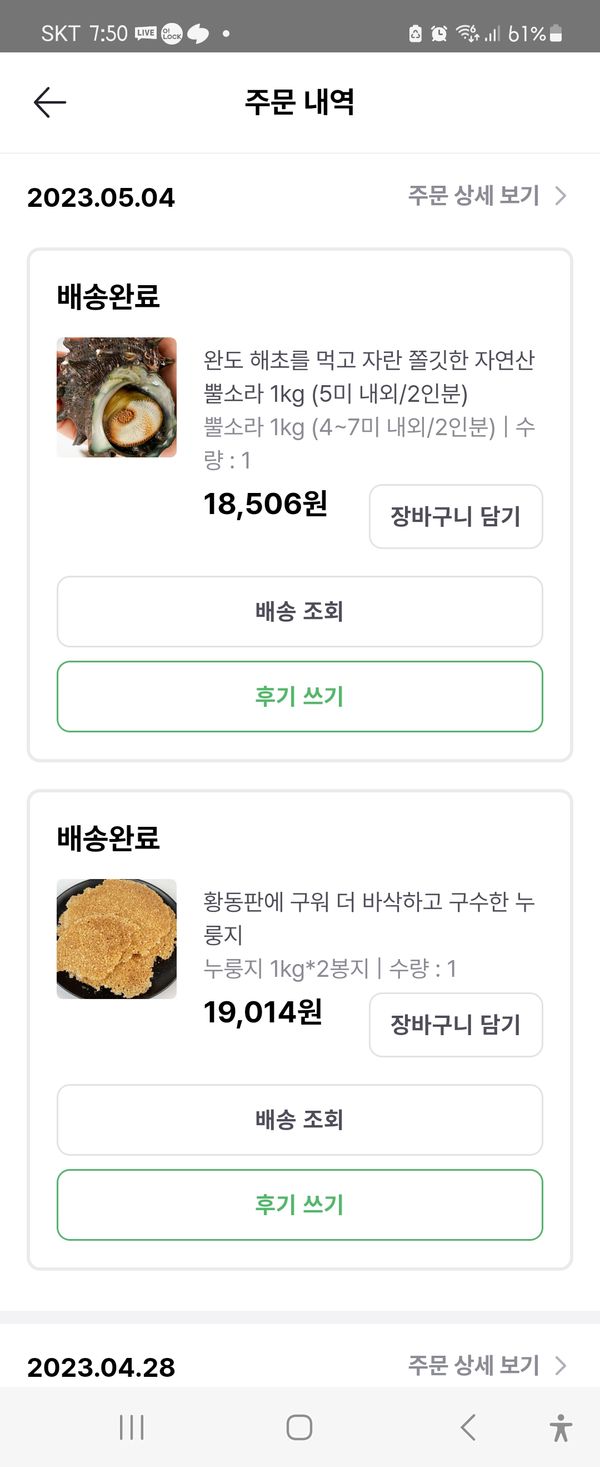Tap the battery indicator in the status bar
This screenshot has width=600, height=1467.
point(556,34)
